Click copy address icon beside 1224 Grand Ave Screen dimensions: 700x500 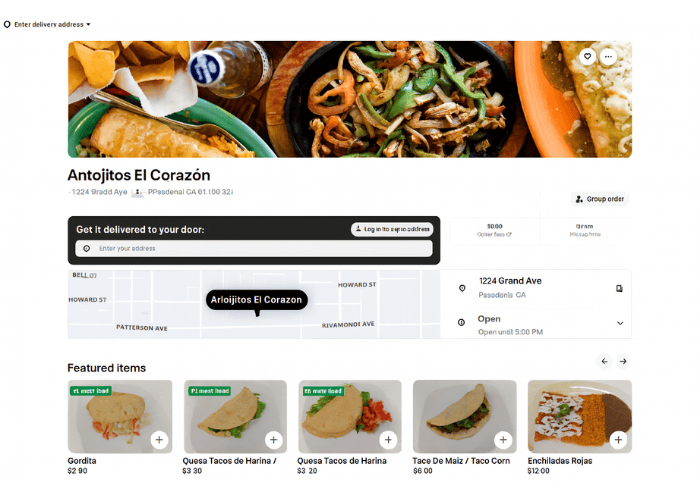pos(619,289)
